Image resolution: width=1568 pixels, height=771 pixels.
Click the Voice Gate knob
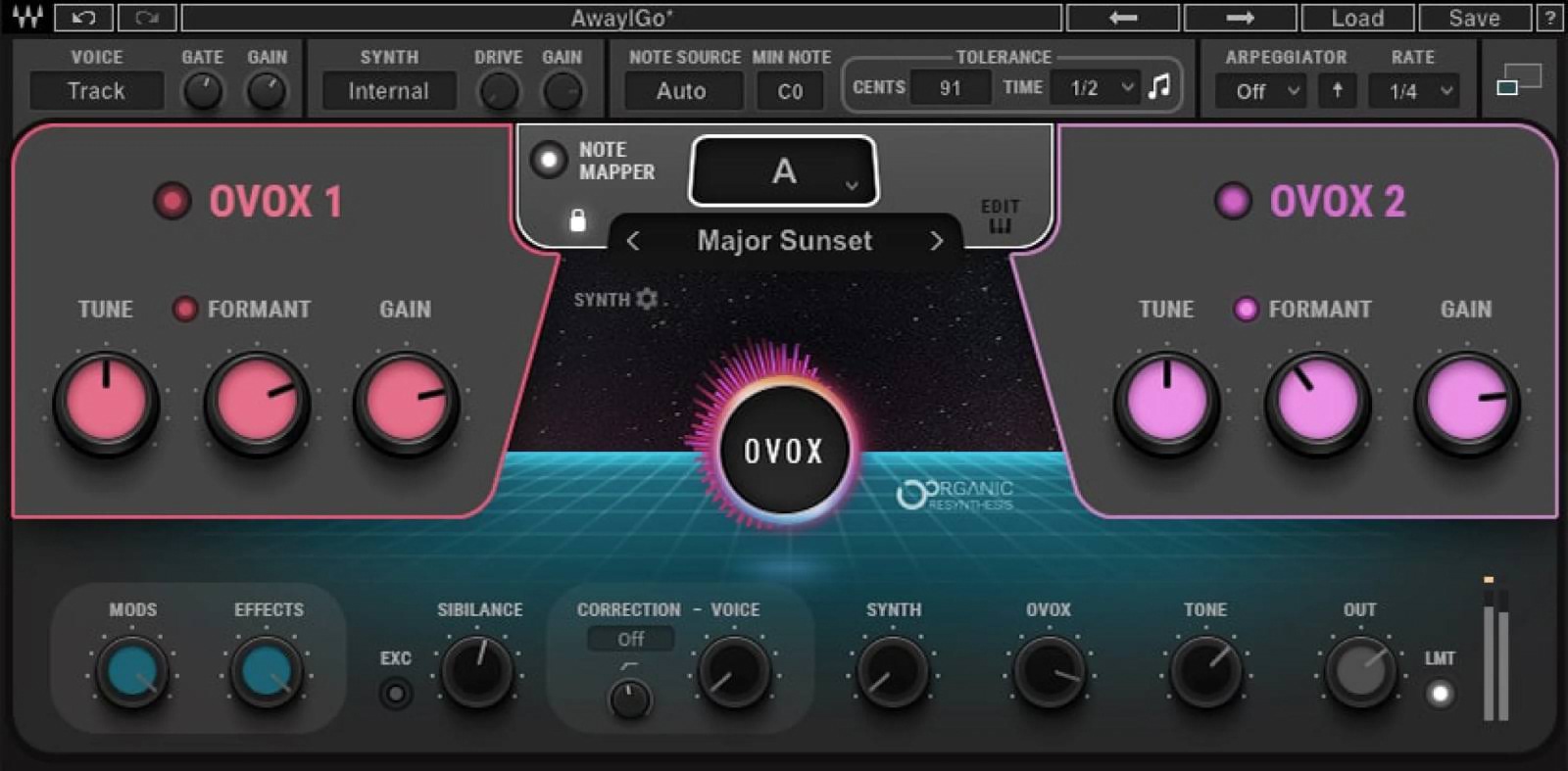(203, 92)
